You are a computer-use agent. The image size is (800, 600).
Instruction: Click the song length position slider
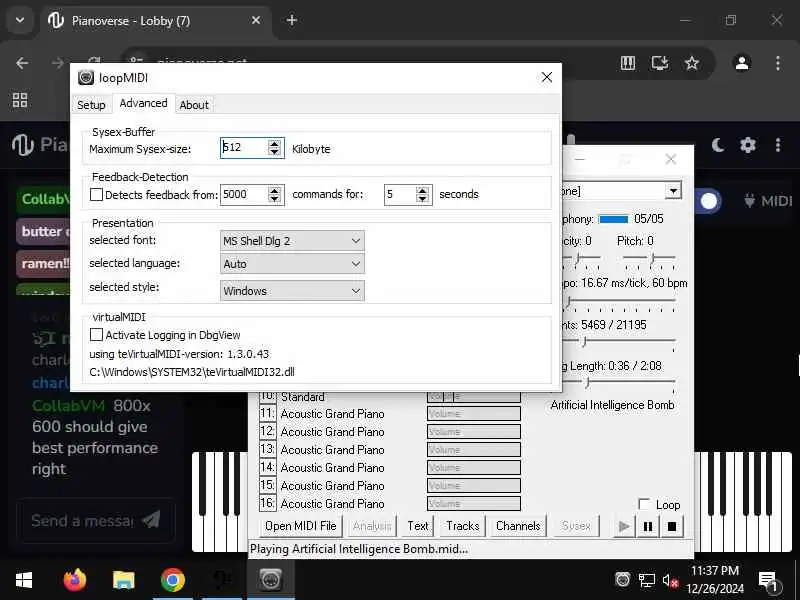click(588, 382)
